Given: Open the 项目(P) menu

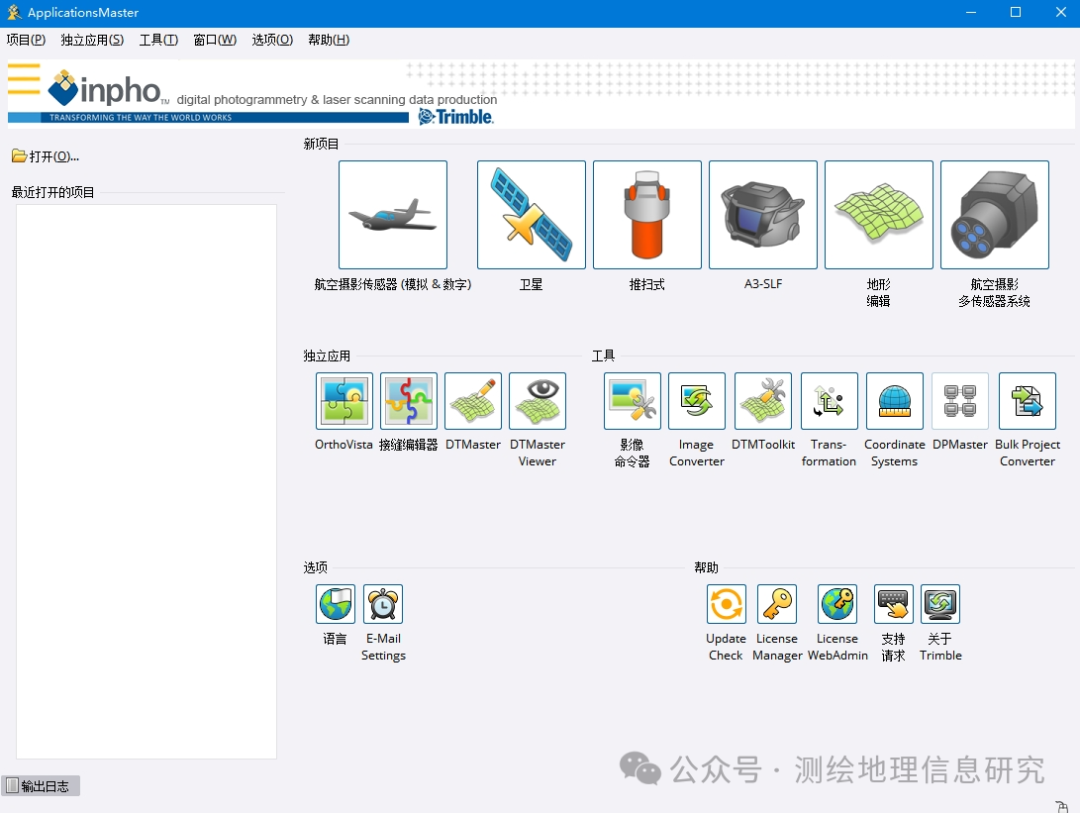Looking at the screenshot, I should click(x=26, y=40).
